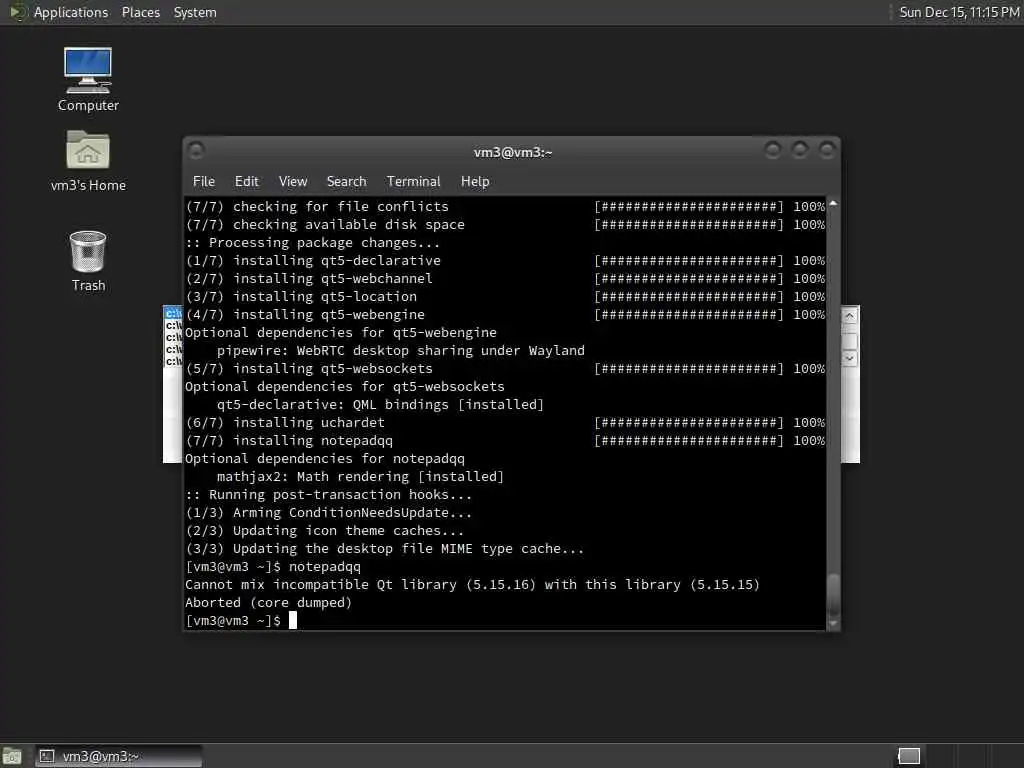This screenshot has width=1024, height=768.
Task: Click the '(2/3) Updating icon theme caches' line
Action: tap(325, 531)
